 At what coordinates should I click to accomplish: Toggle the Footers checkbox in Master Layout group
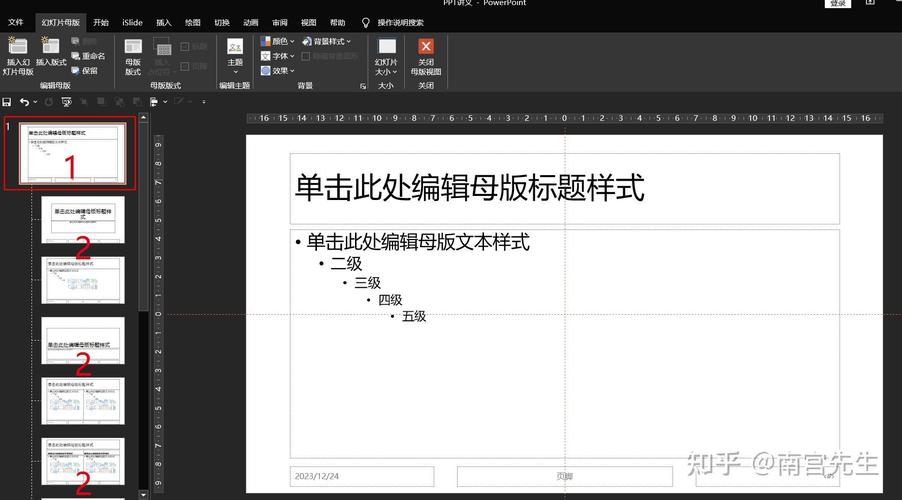tap(185, 66)
